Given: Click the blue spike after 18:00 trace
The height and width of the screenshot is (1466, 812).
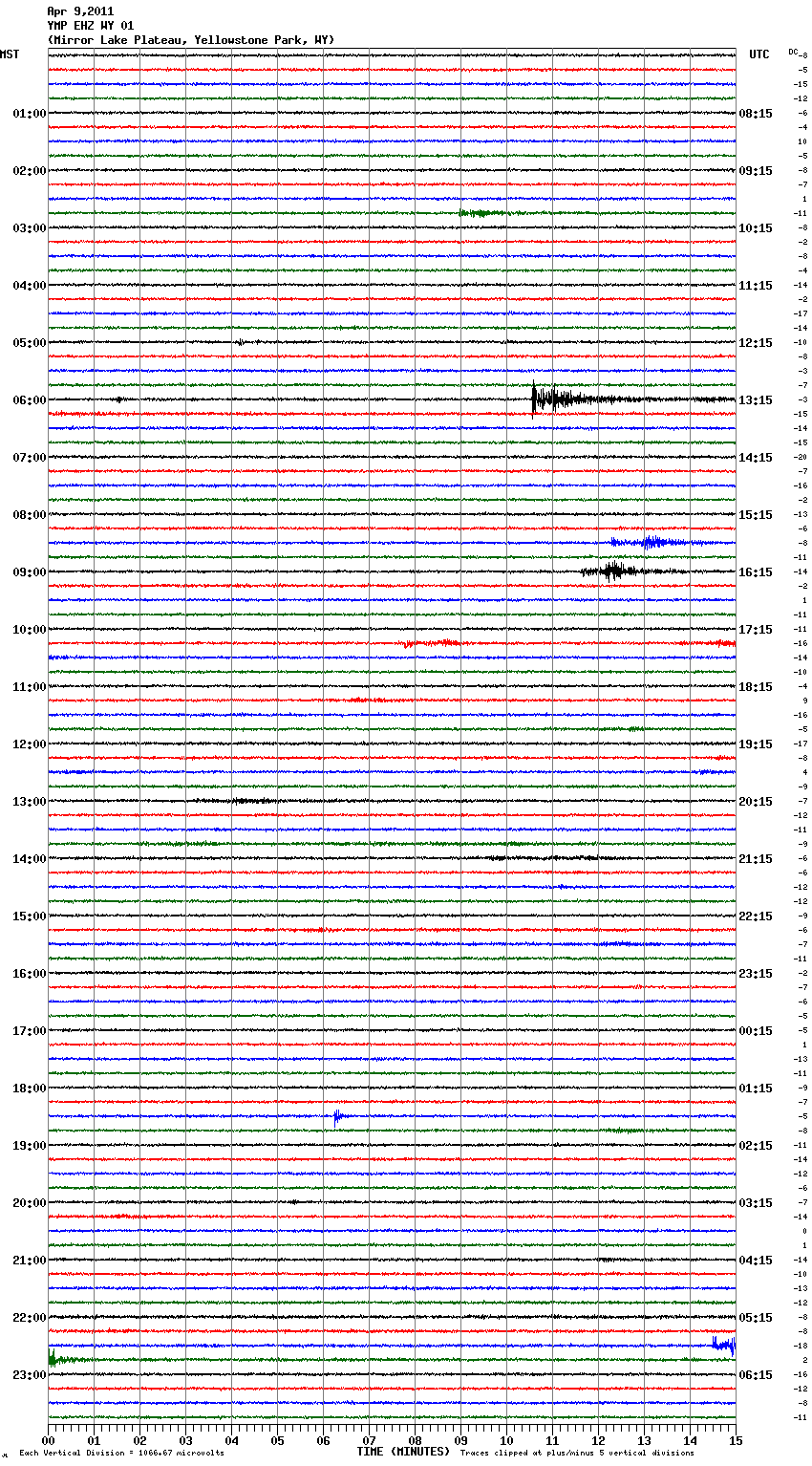Looking at the screenshot, I should [x=338, y=1116].
